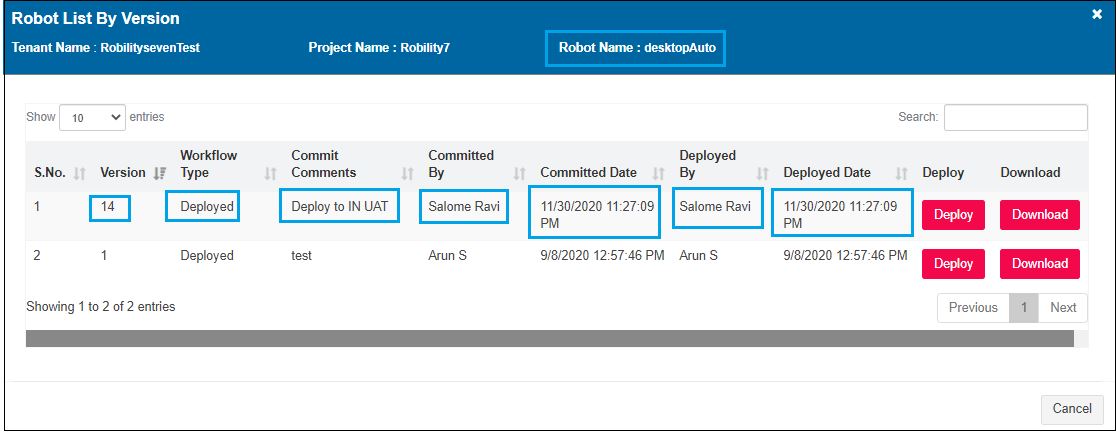The width and height of the screenshot is (1116, 433).
Task: Sort table by Version column
Action: [123, 172]
